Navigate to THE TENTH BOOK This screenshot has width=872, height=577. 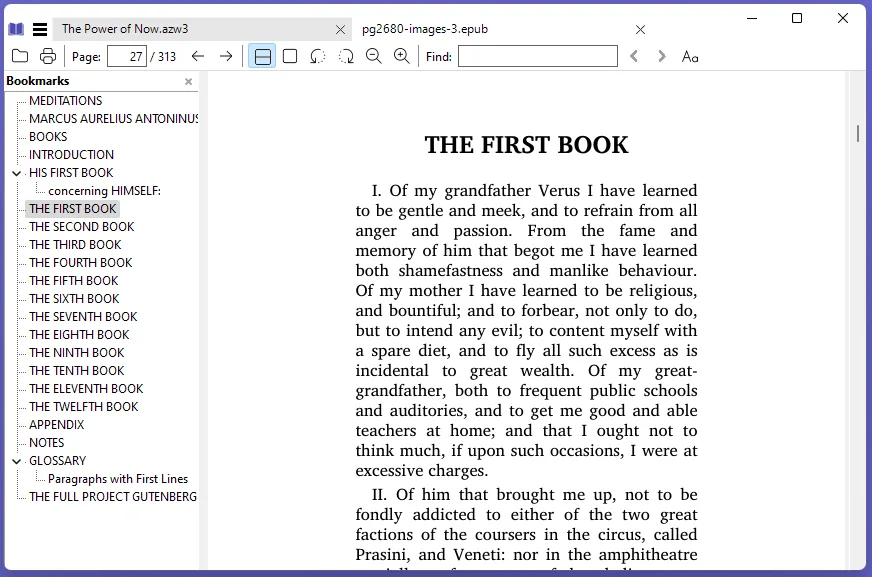pos(77,371)
